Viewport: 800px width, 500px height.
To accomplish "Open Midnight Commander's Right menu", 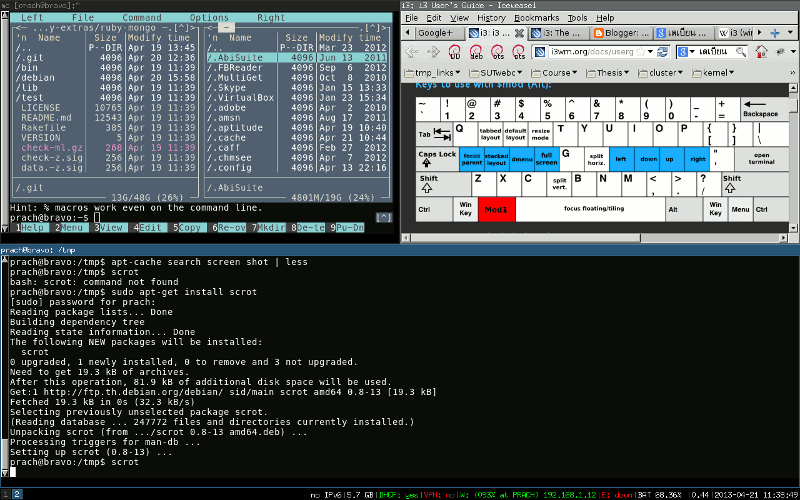I will coord(271,18).
